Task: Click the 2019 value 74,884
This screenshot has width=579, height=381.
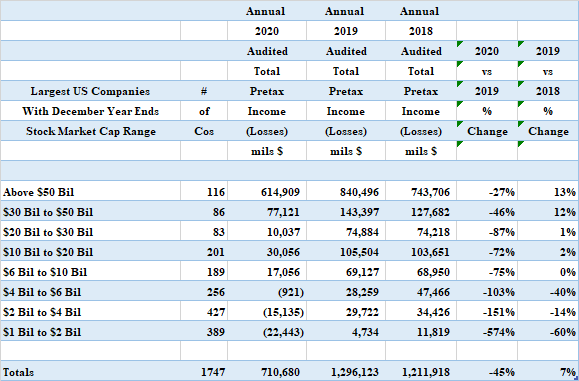Action: click(x=362, y=232)
